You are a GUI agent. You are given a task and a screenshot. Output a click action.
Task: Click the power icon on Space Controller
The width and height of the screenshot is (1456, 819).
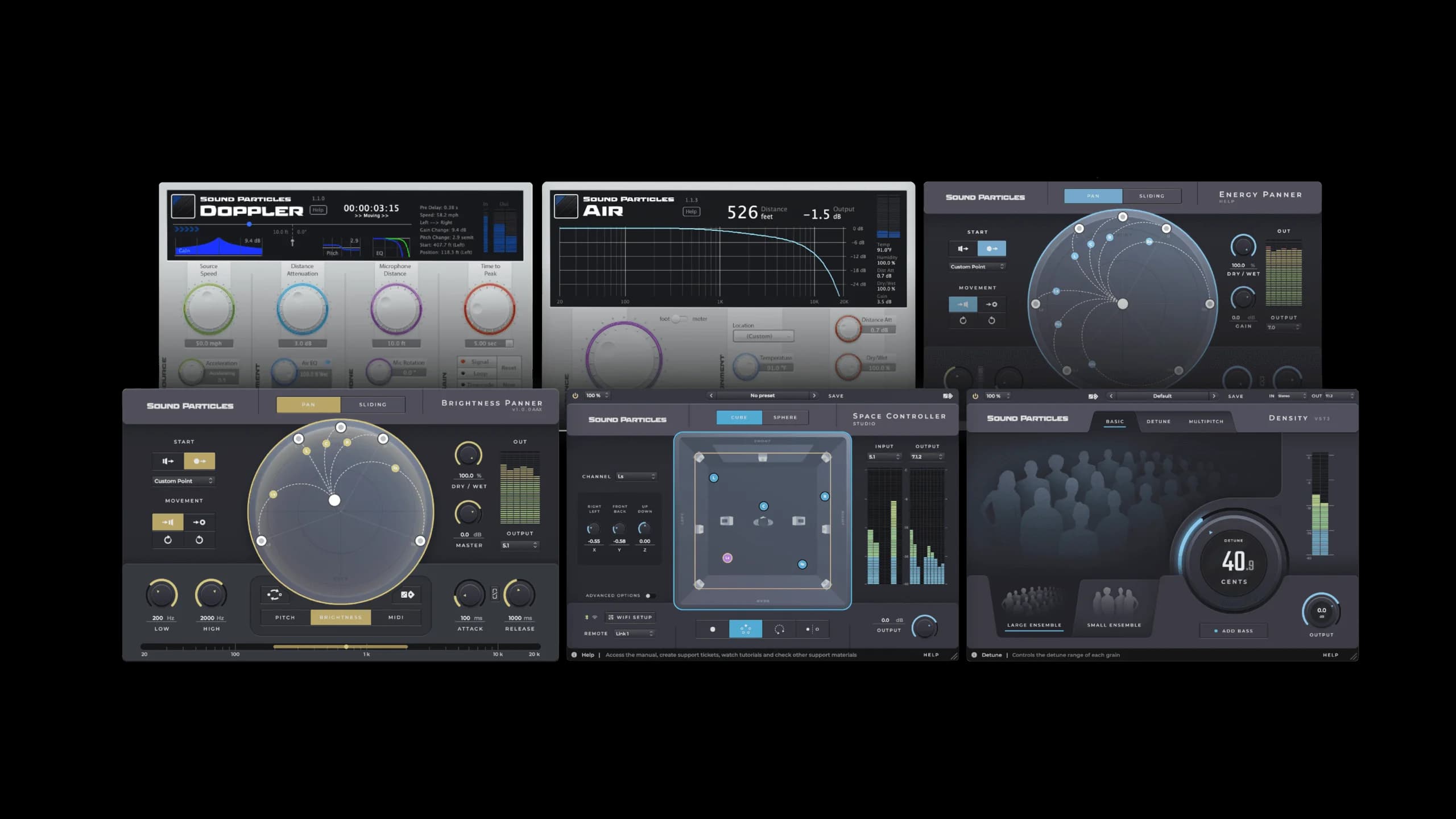point(575,395)
